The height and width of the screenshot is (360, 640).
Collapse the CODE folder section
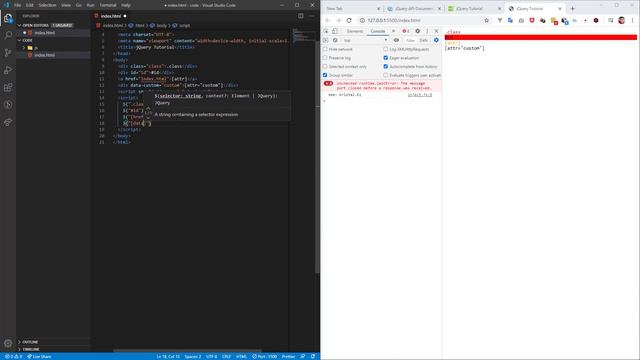tap(53, 40)
